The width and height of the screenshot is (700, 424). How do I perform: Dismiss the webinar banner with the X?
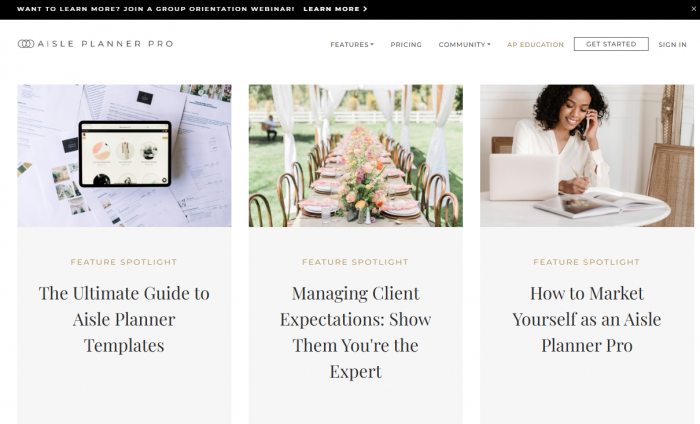[x=693, y=9]
